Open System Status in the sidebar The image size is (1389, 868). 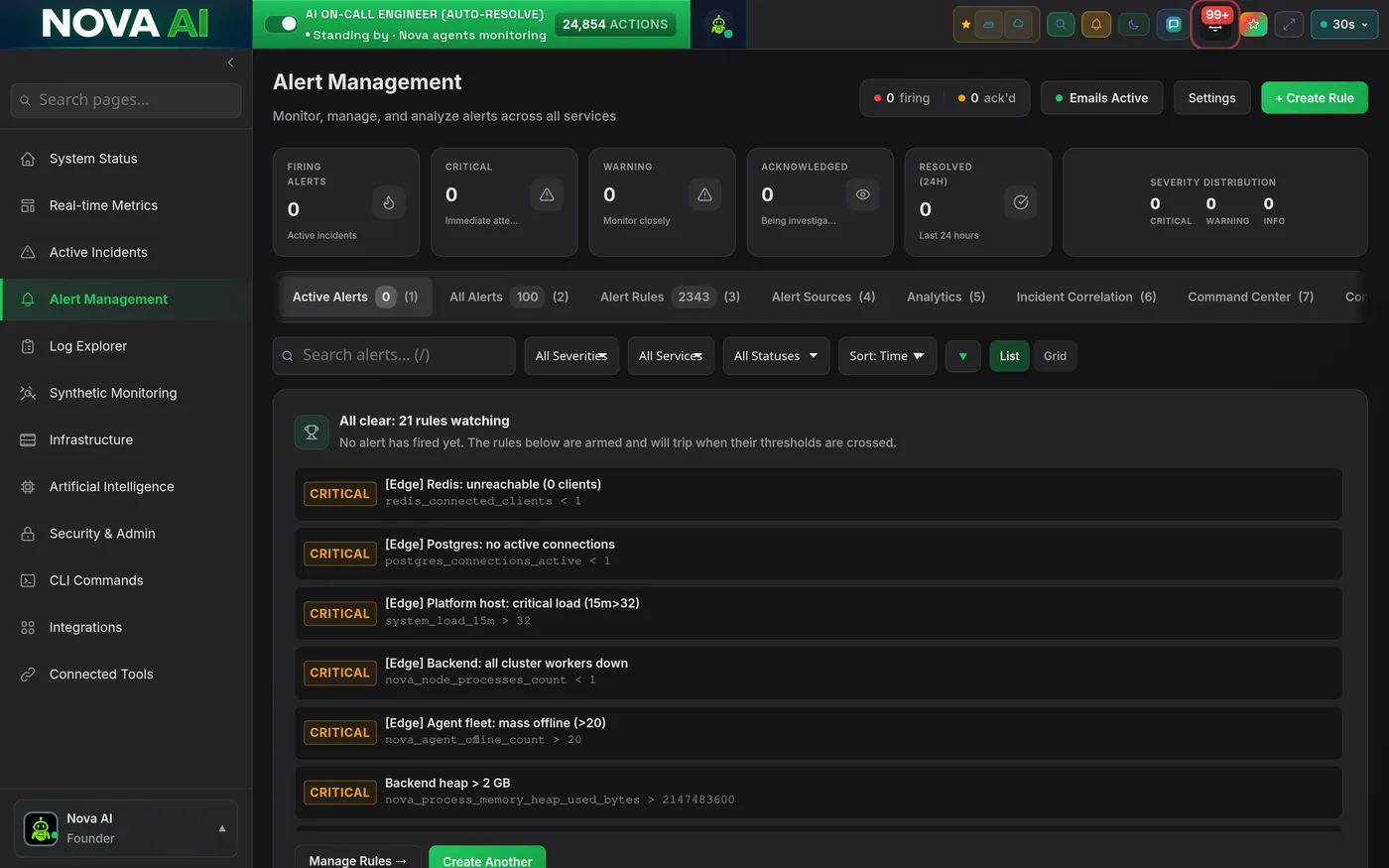click(x=126, y=159)
